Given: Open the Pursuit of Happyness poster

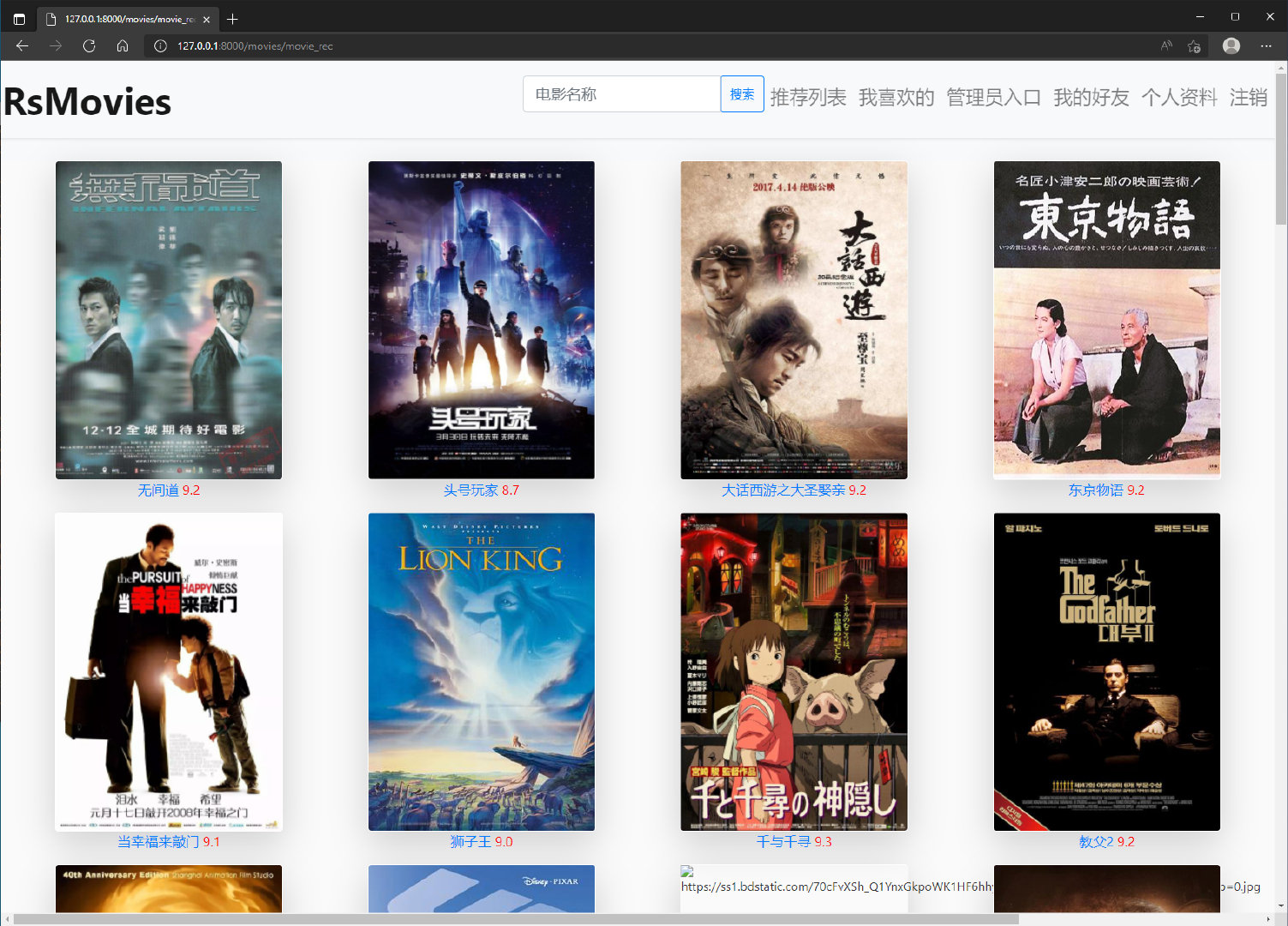Looking at the screenshot, I should point(169,672).
